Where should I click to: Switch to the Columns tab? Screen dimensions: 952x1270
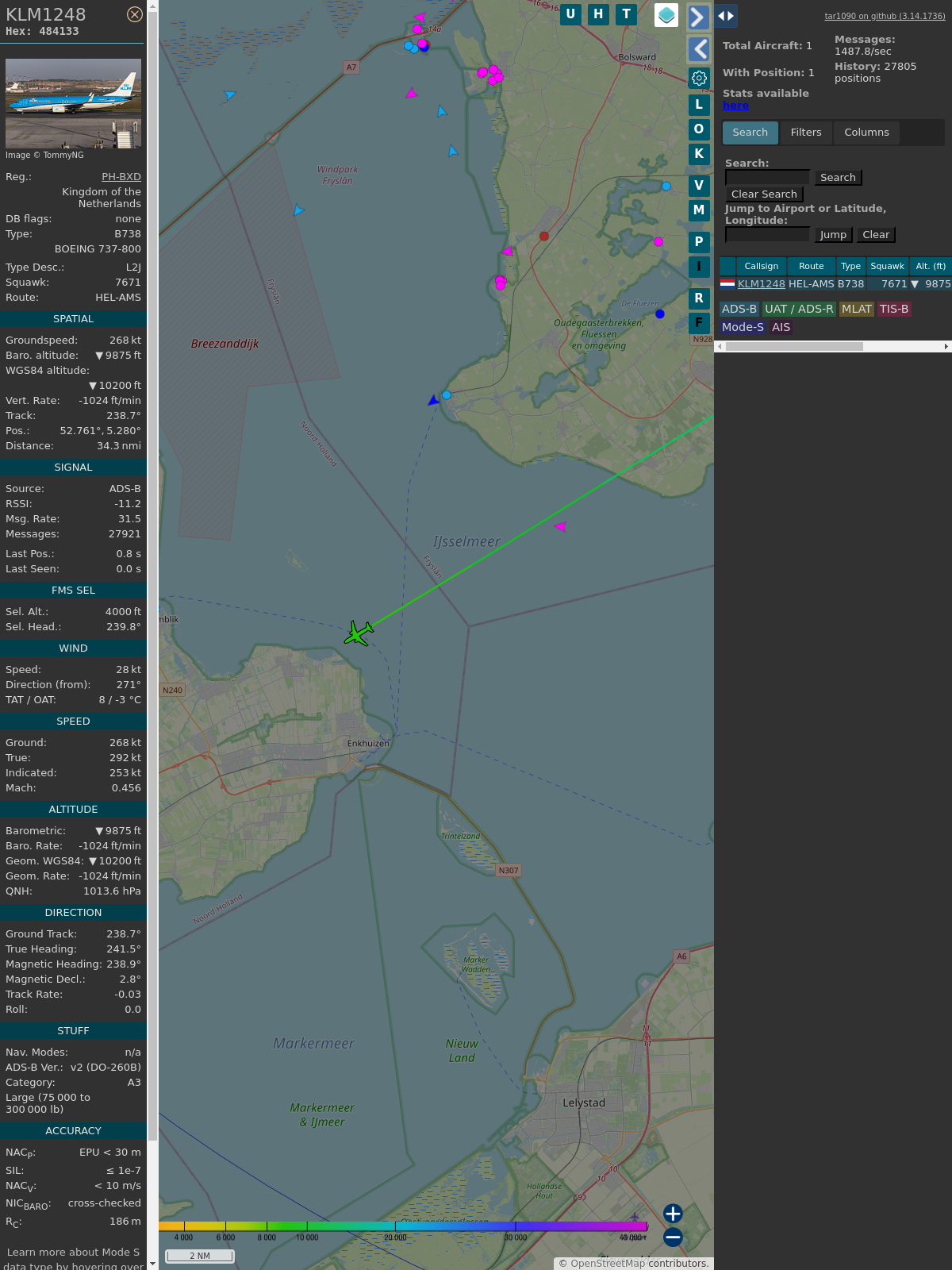866,133
